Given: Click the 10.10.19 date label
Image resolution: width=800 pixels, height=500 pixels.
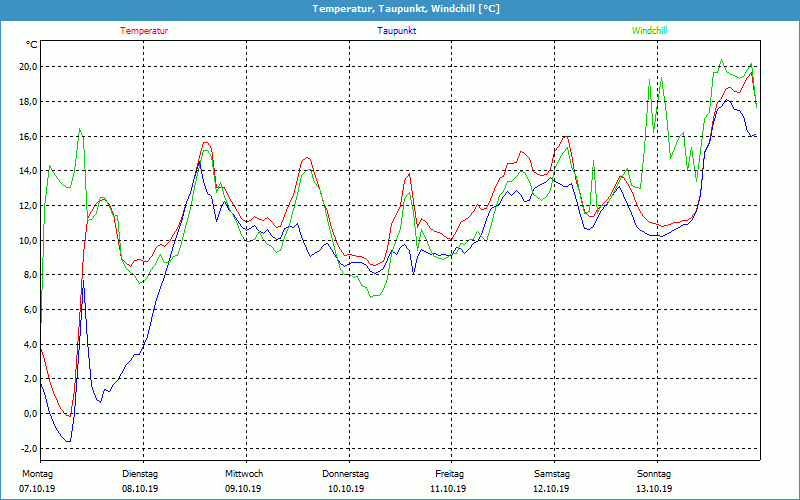Looking at the screenshot, I should click(x=346, y=489).
